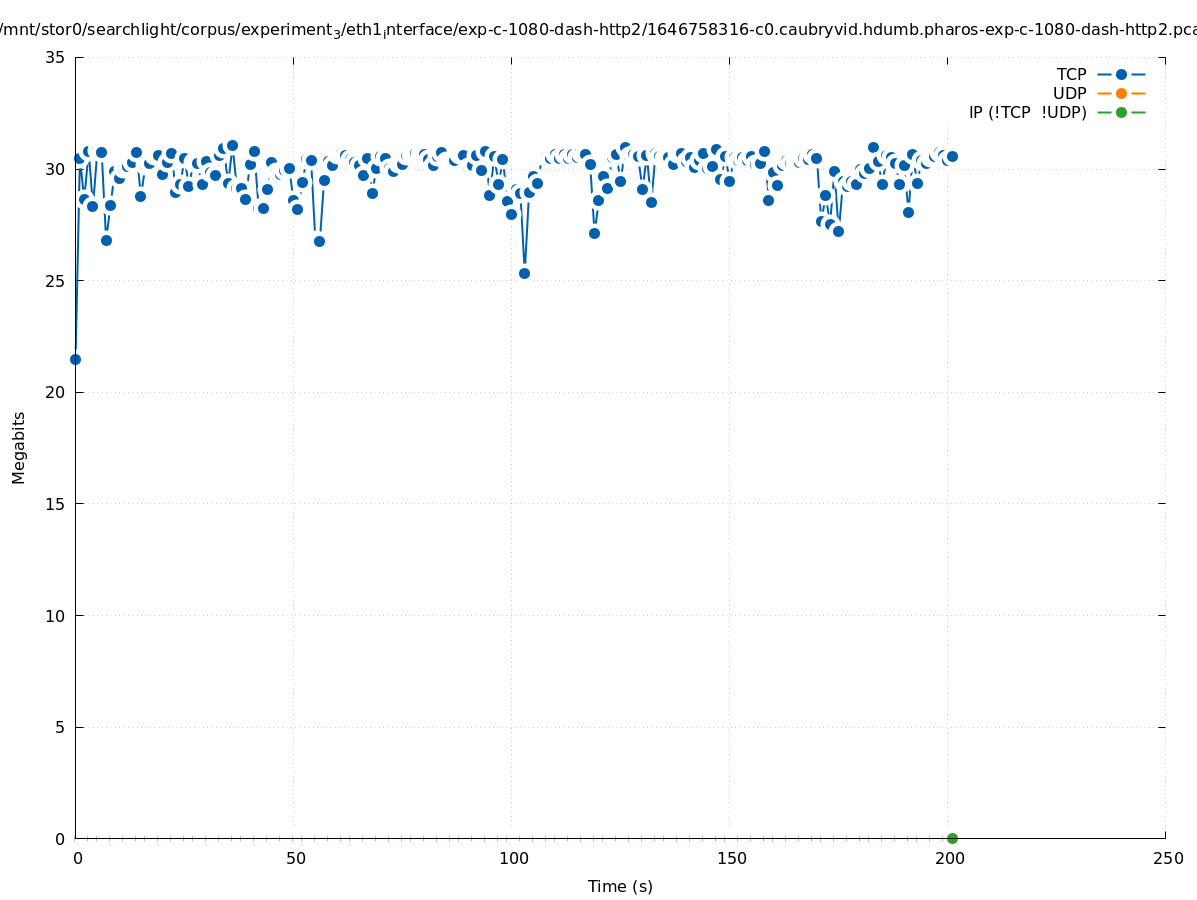Click the file path title at the top

tap(598, 29)
